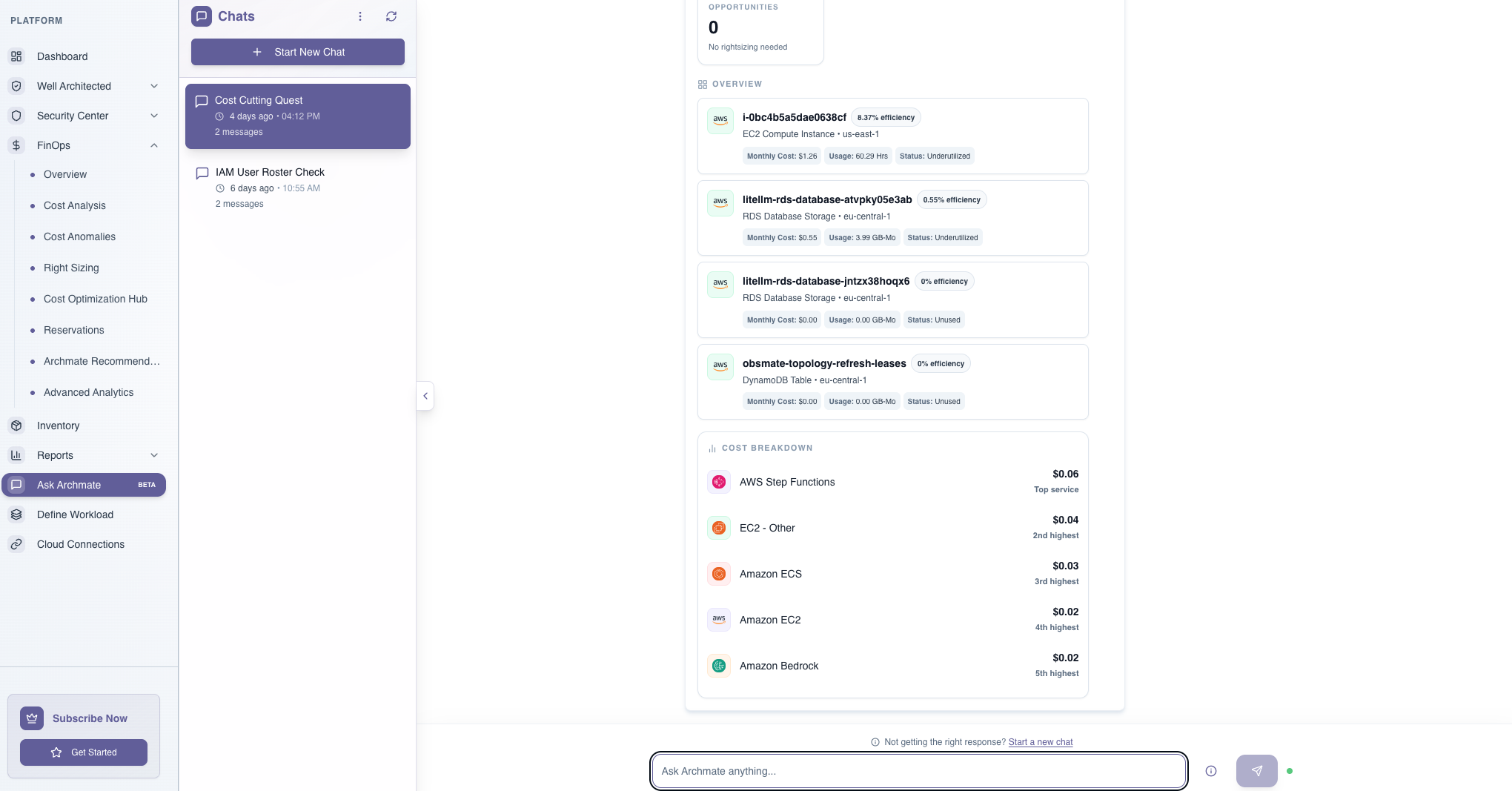The height and width of the screenshot is (791, 1512).
Task: Click the Reports chart icon
Action: [16, 455]
